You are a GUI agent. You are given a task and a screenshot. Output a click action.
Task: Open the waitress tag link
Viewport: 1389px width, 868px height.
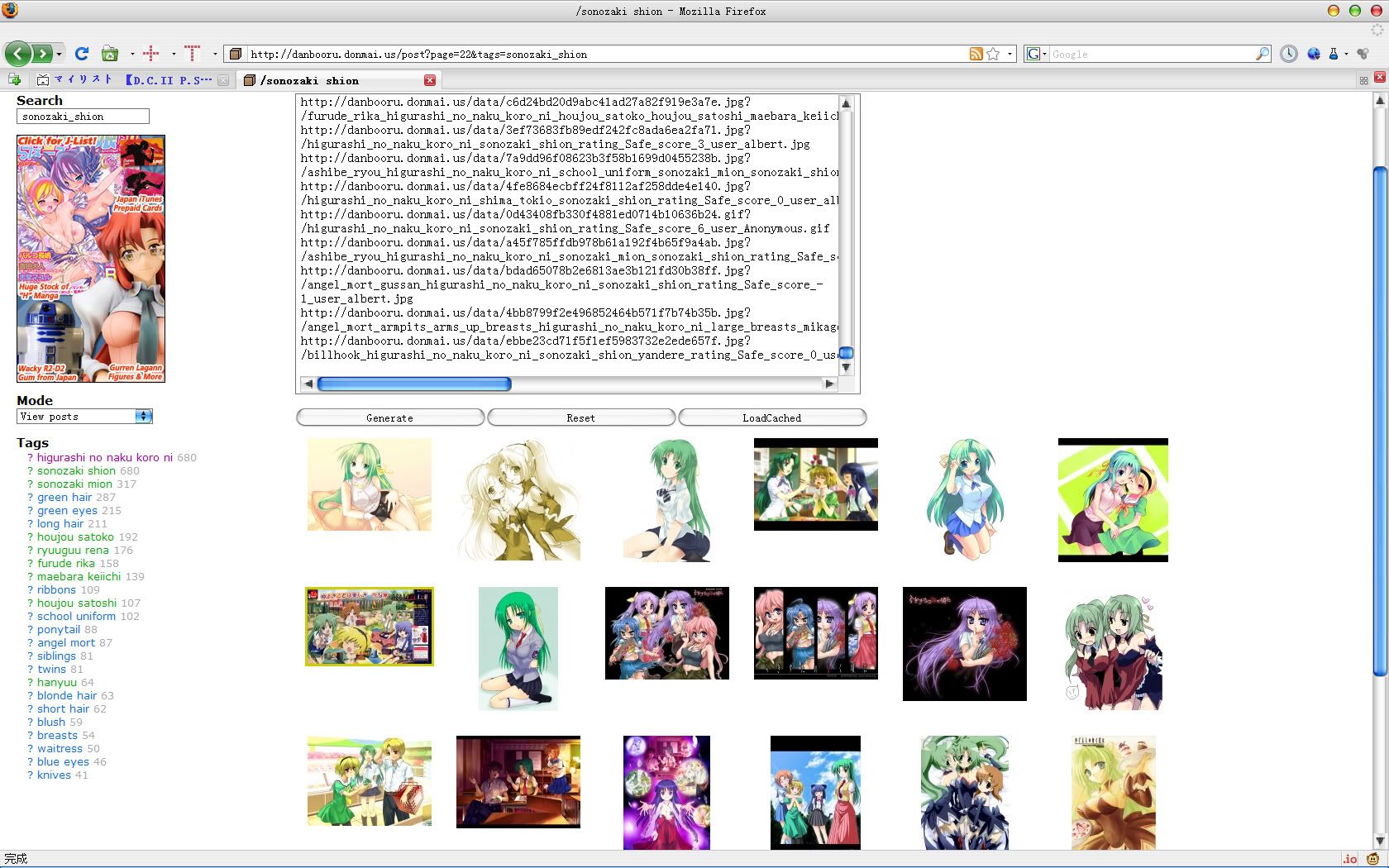[x=60, y=748]
